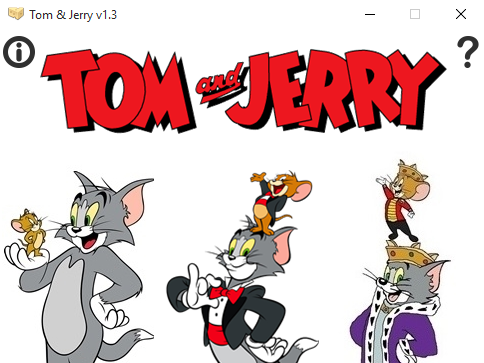Click the question mark help icon

pyautogui.click(x=468, y=52)
